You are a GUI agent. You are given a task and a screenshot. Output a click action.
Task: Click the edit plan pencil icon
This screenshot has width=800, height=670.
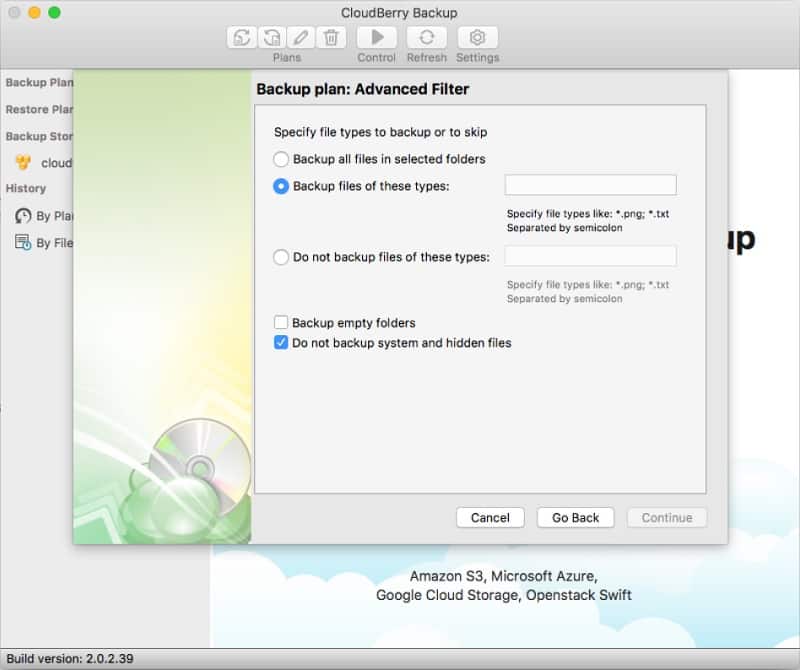(301, 37)
